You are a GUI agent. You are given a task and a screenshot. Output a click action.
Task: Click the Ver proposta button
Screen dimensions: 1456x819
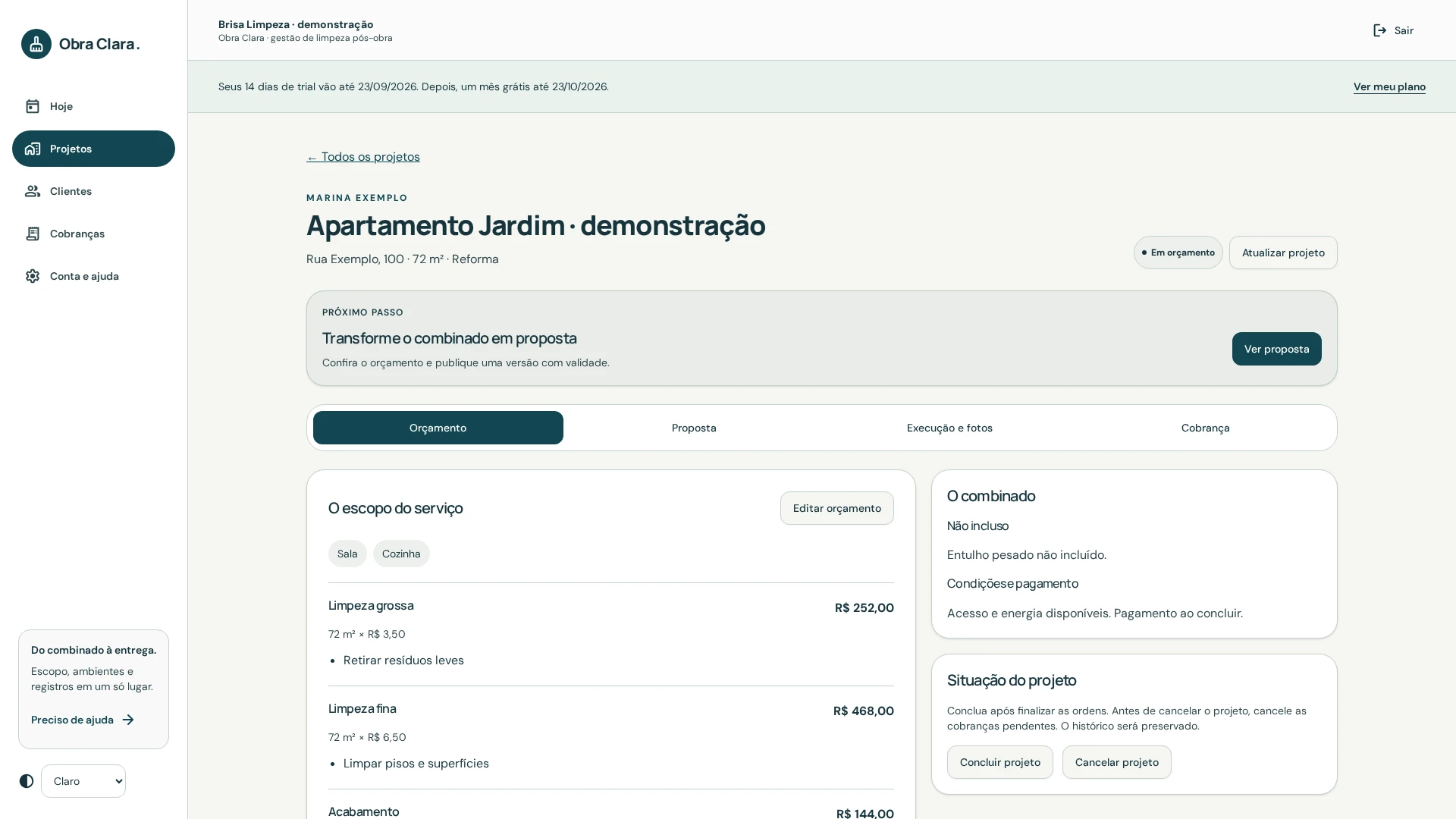pos(1277,349)
